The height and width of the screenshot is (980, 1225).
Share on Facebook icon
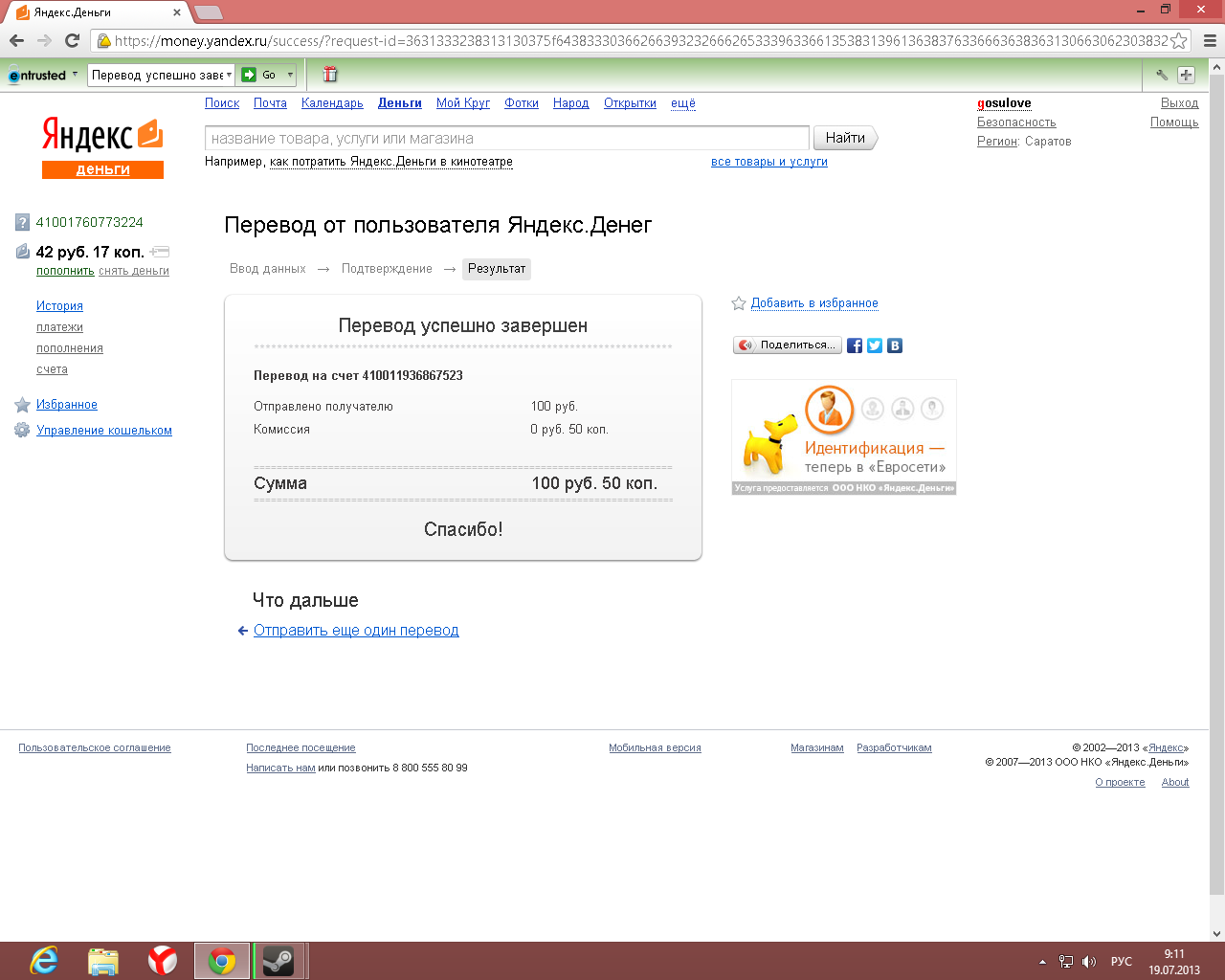tap(855, 345)
